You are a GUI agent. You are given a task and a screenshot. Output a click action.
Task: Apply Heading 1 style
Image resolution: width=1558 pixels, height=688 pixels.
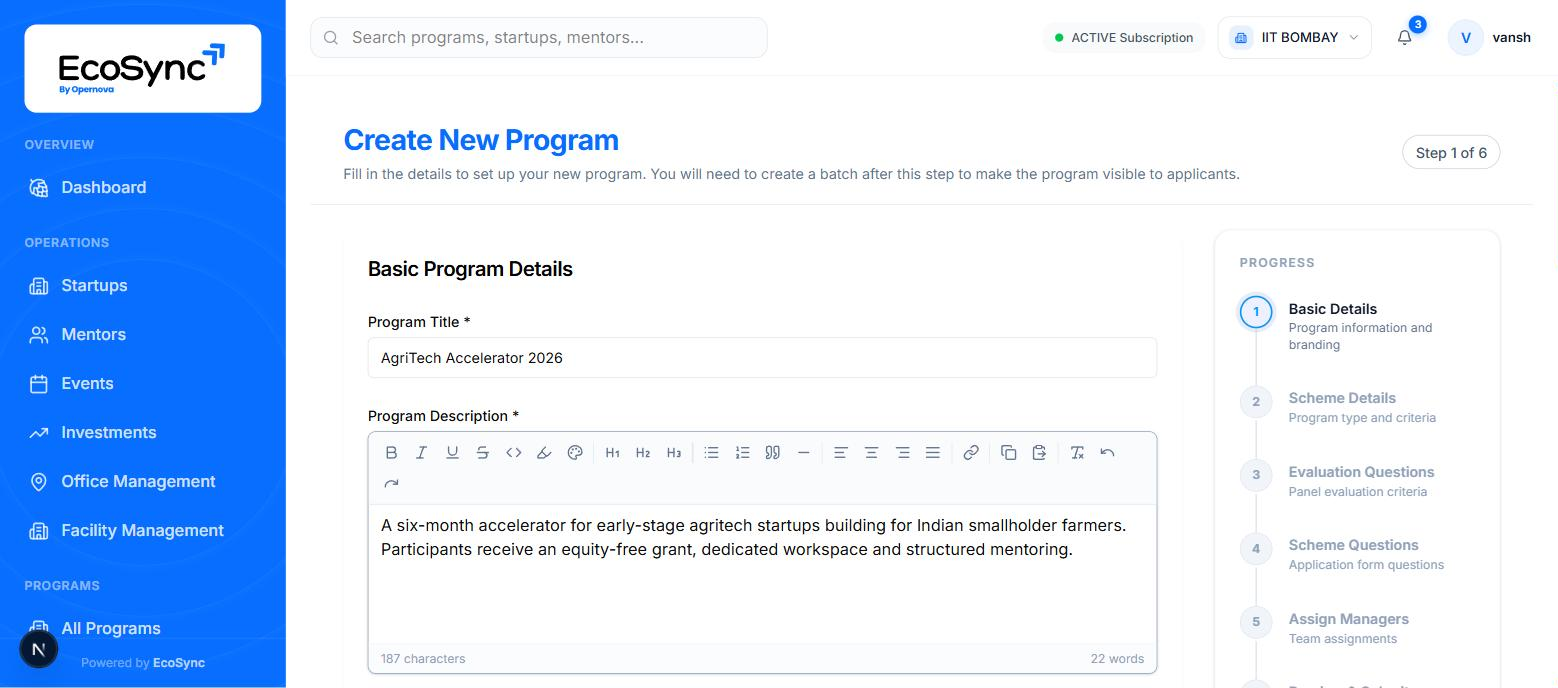[x=613, y=453]
